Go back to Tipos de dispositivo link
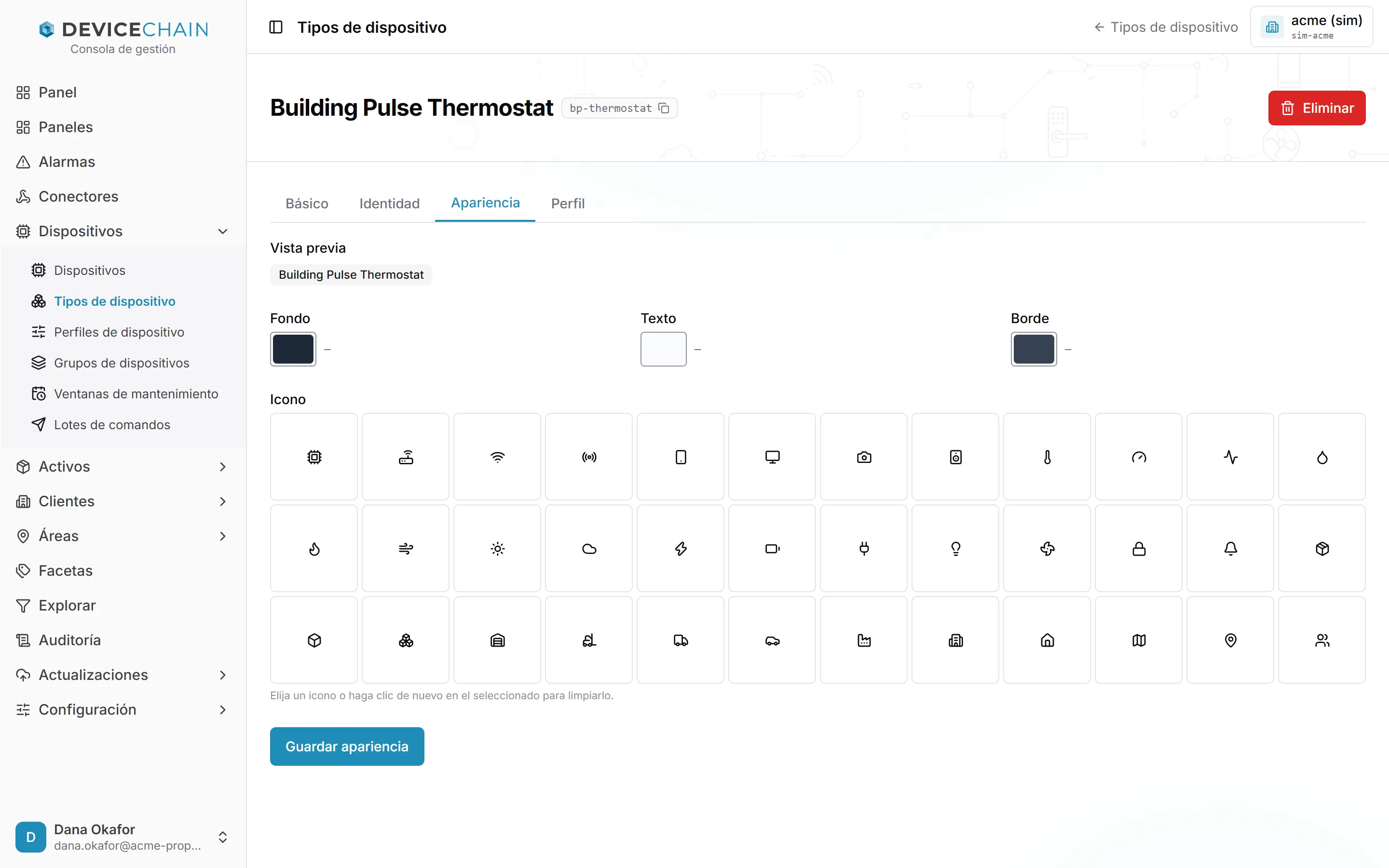 [1166, 27]
